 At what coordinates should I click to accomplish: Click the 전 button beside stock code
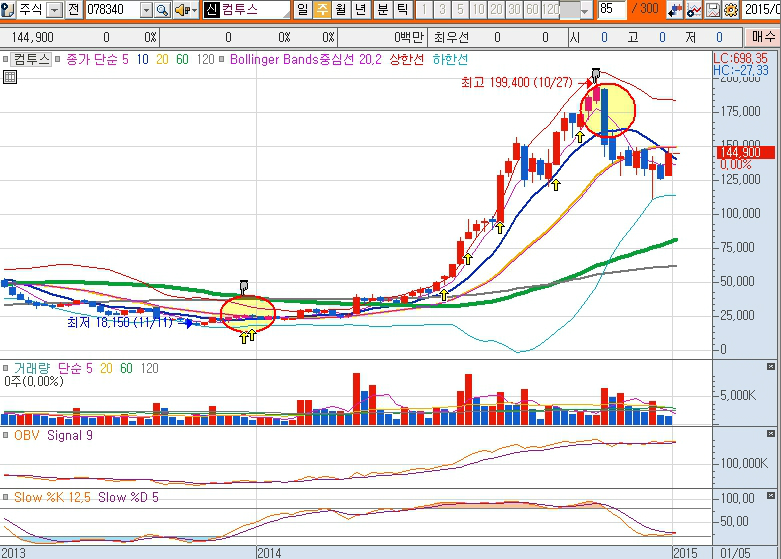coord(73,9)
